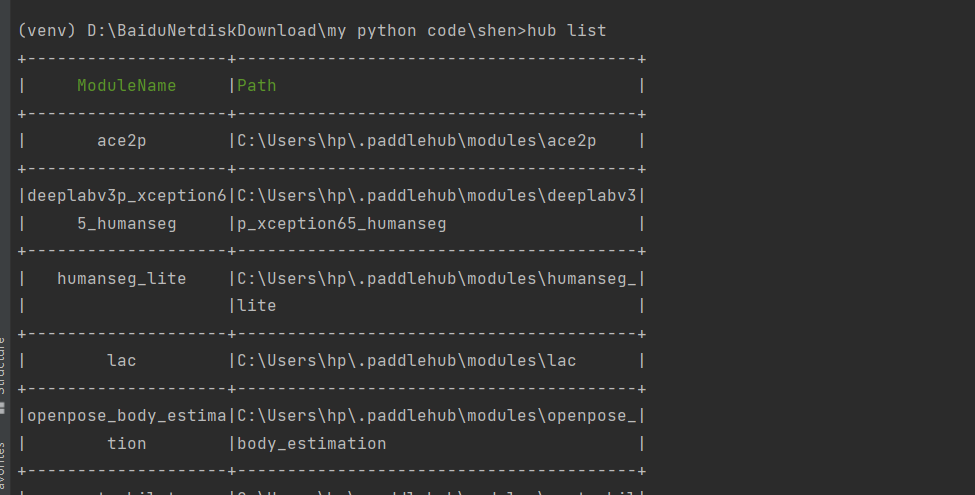
Task: Click the p_xception65_humanseg path continuation
Action: [x=342, y=224]
